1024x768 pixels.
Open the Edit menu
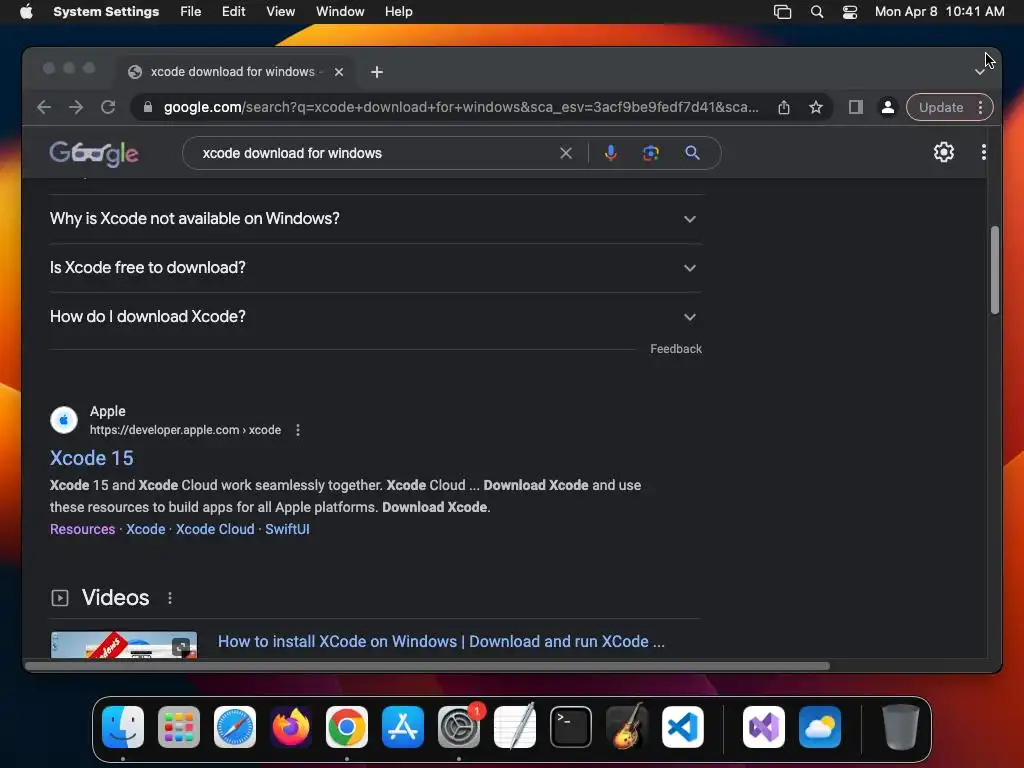[x=233, y=12]
